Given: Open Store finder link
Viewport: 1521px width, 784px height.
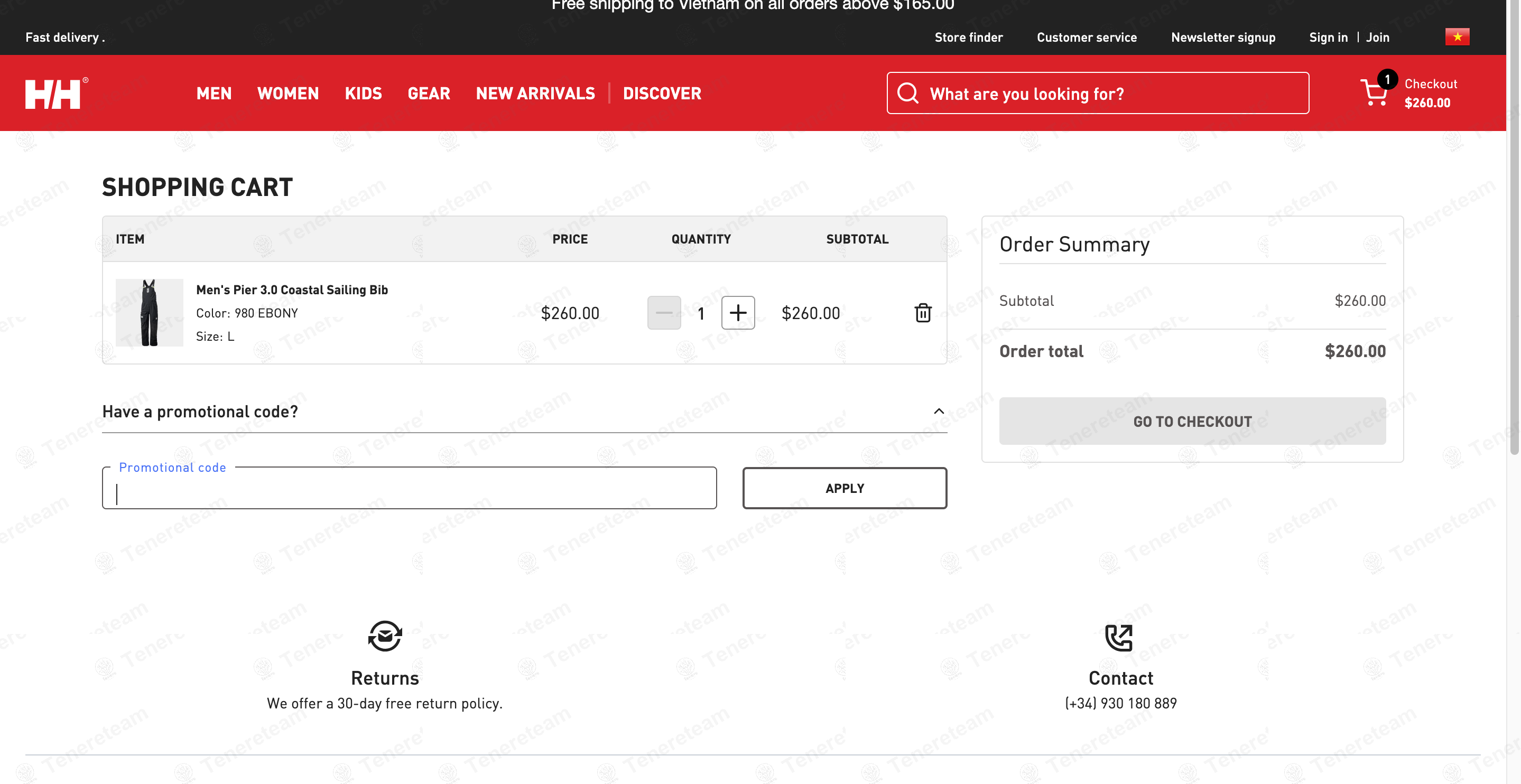Looking at the screenshot, I should click(x=968, y=37).
